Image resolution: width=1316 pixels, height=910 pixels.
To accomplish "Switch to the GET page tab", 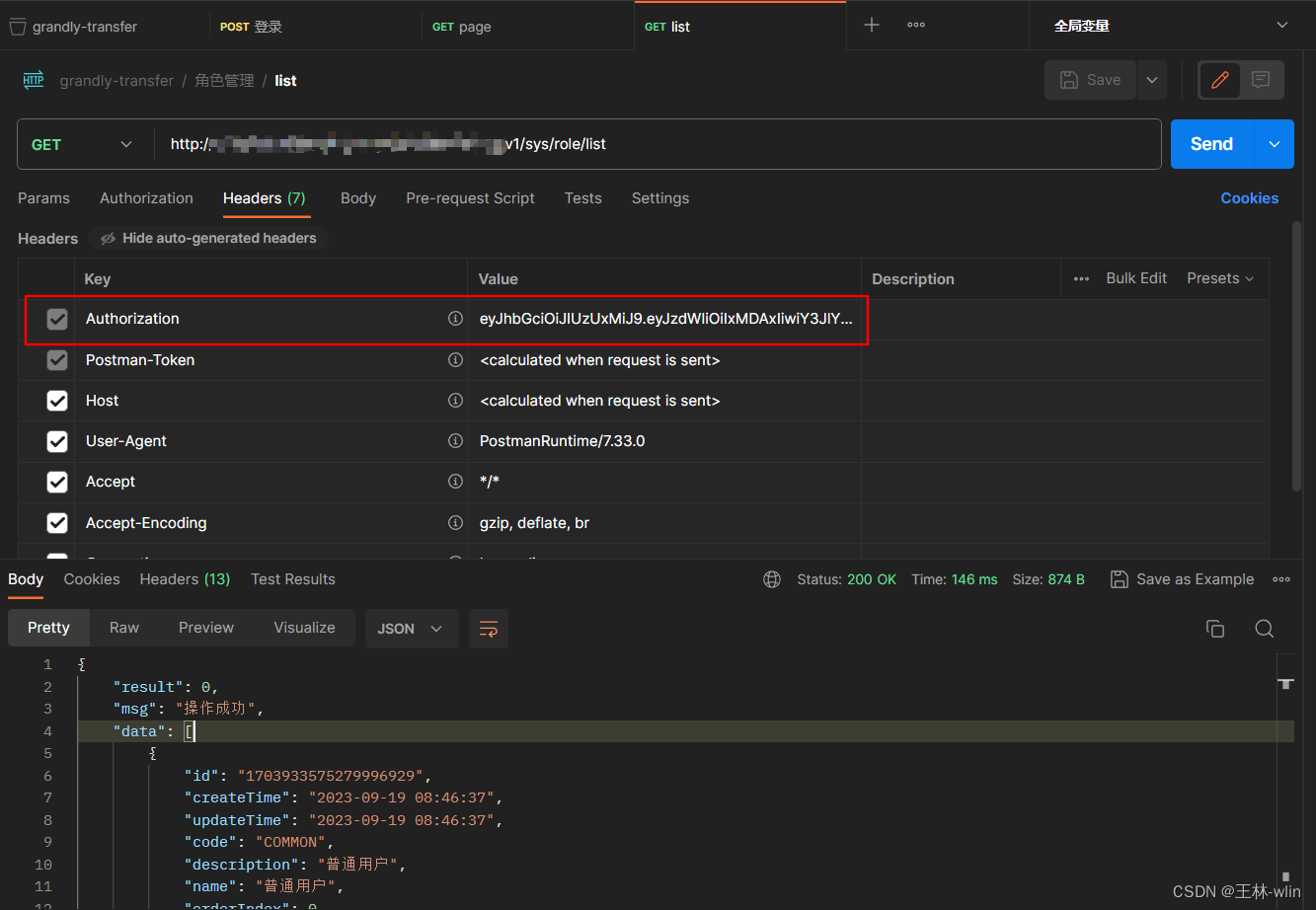I will coord(528,27).
